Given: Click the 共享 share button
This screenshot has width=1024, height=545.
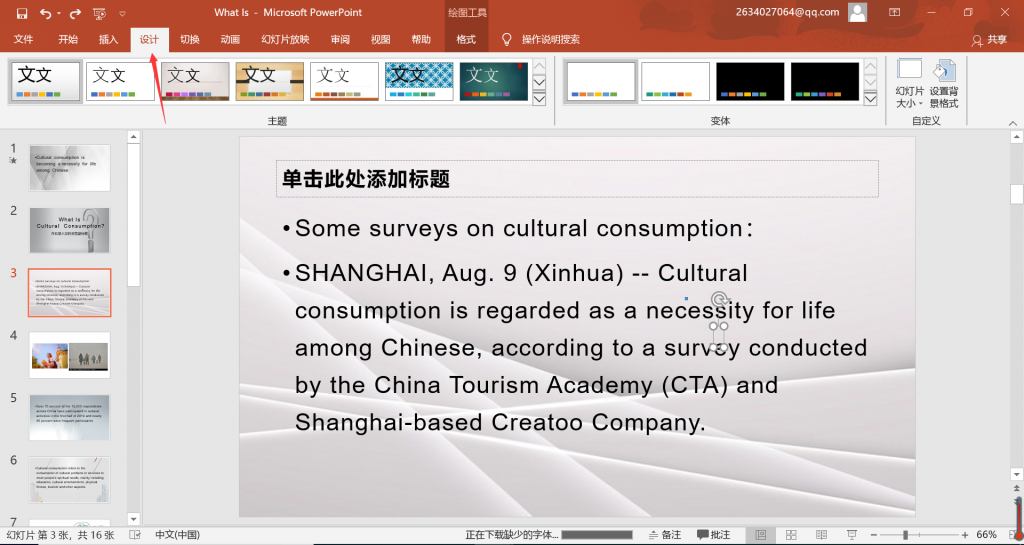Looking at the screenshot, I should (989, 40).
